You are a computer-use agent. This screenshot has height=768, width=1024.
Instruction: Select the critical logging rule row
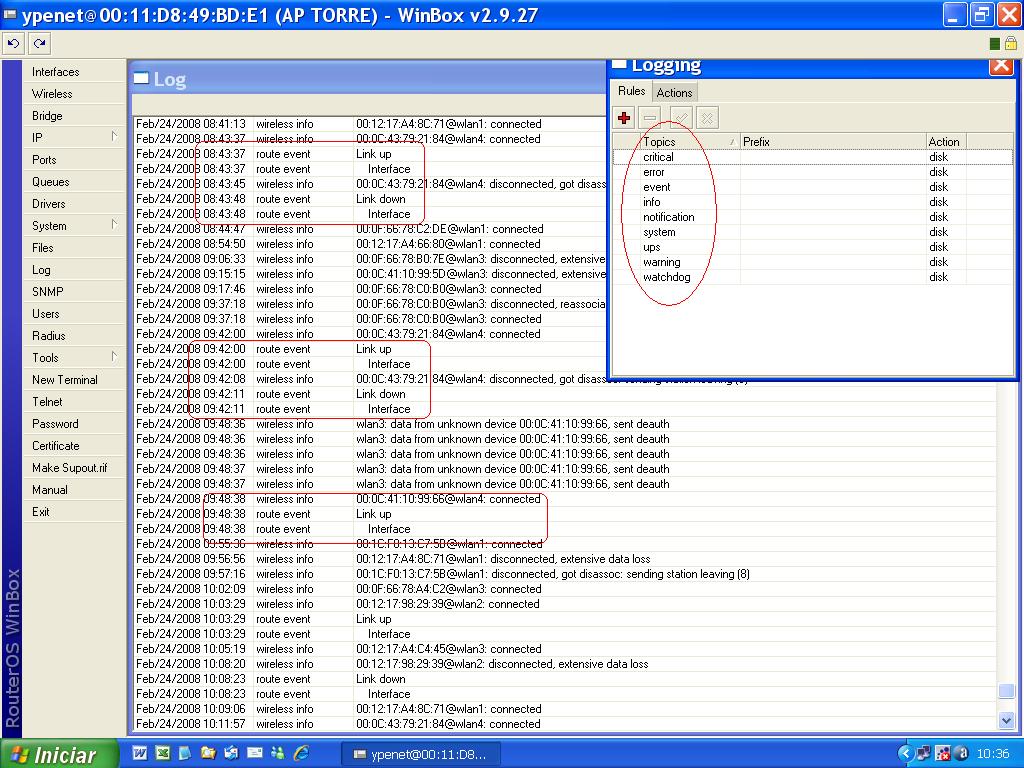coord(812,157)
